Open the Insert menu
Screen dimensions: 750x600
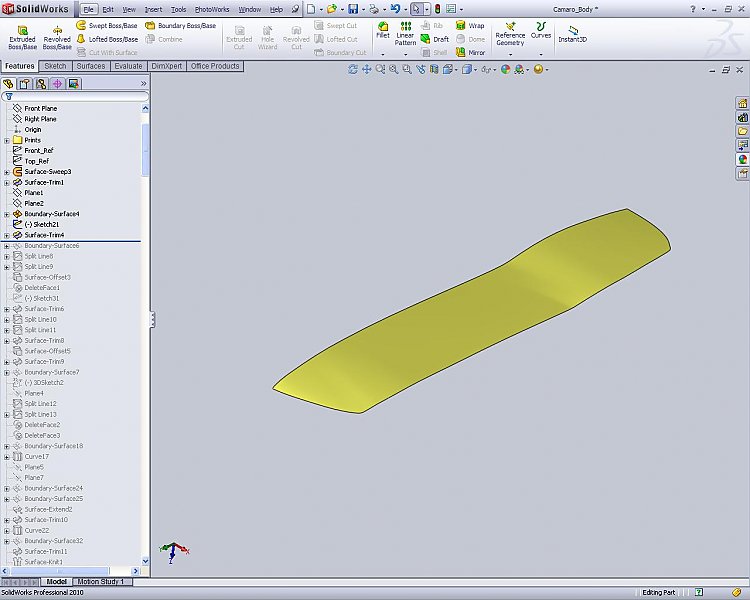tap(153, 9)
